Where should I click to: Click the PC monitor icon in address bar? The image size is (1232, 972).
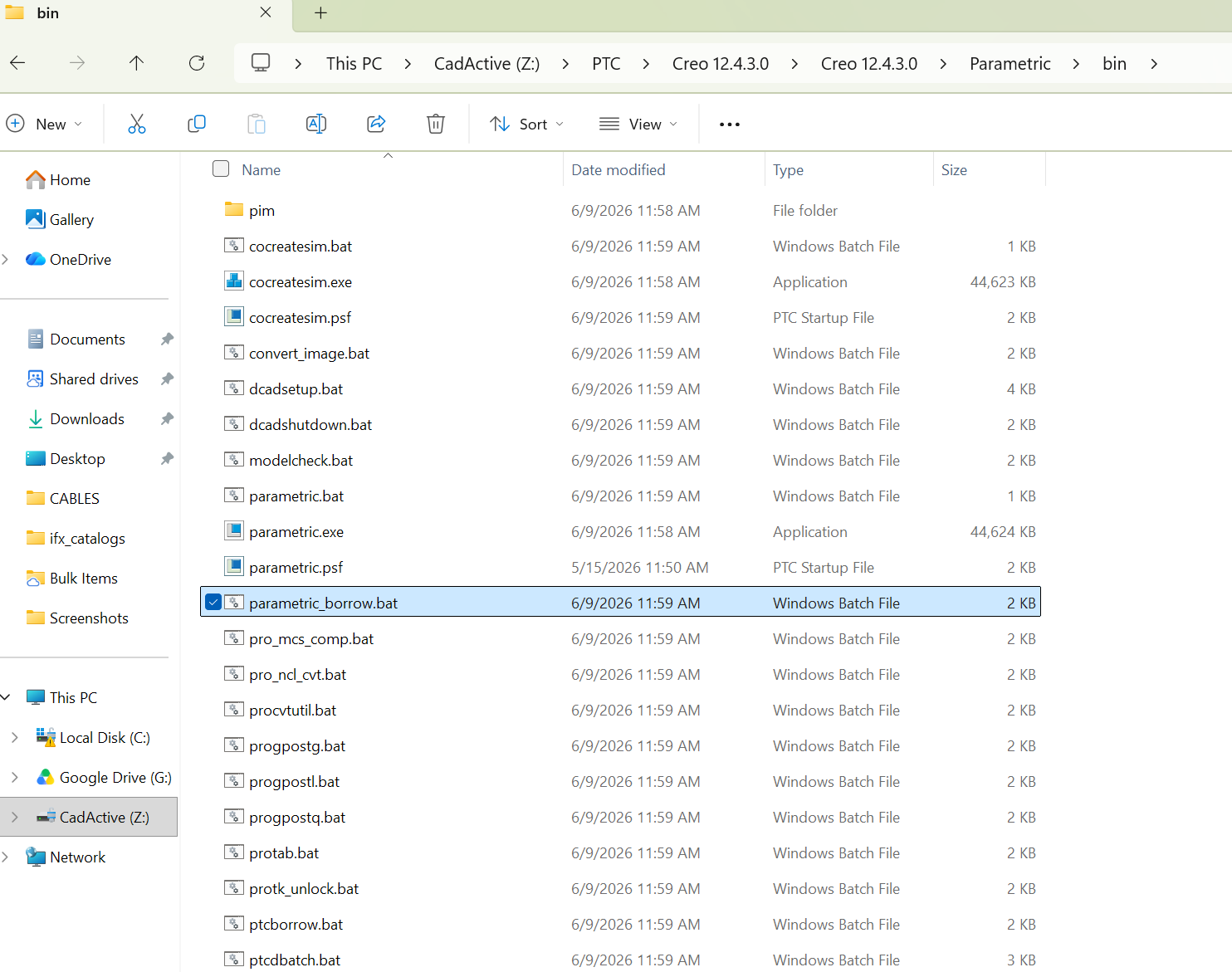pos(261,63)
